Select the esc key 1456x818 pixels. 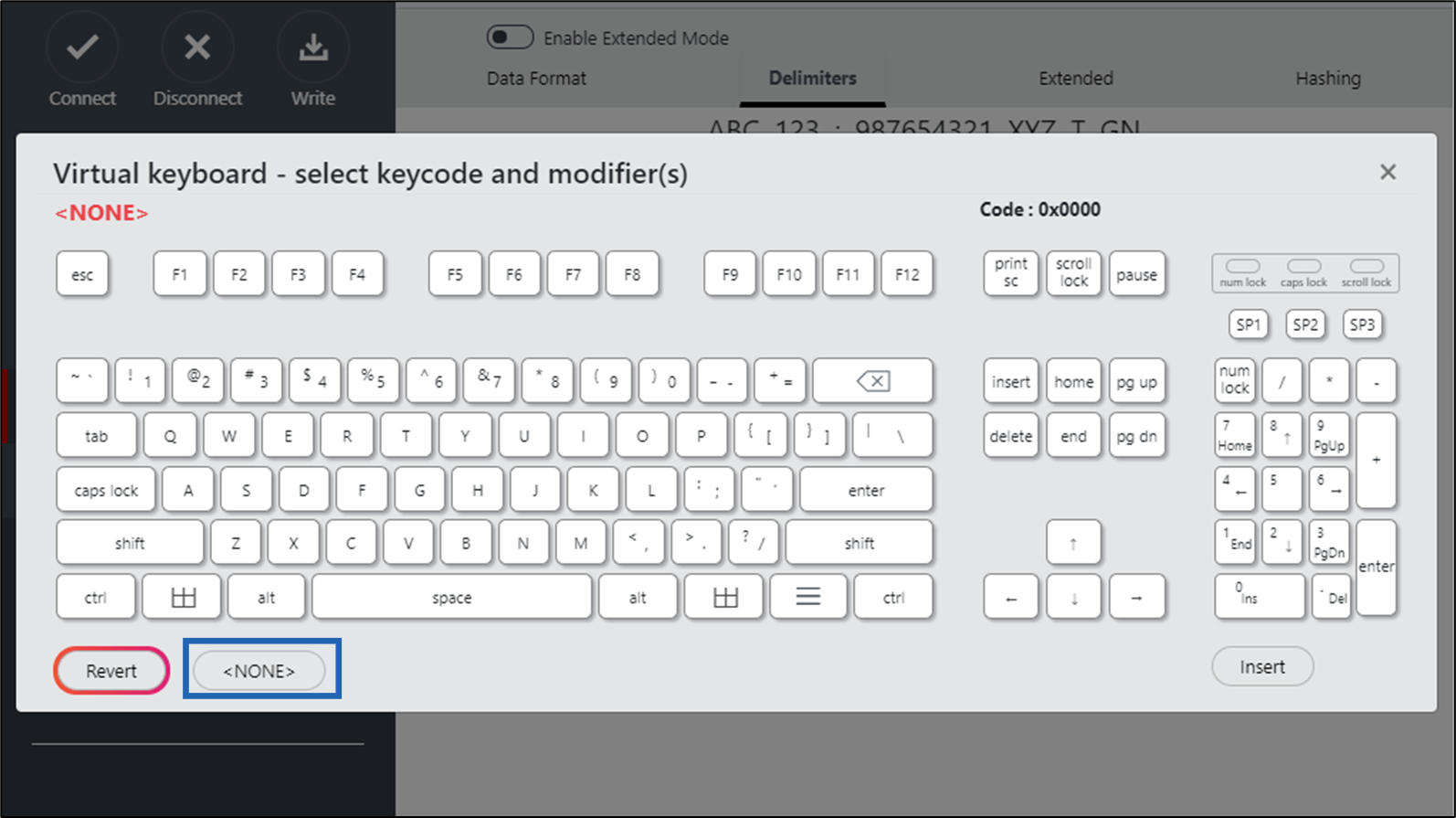(82, 274)
